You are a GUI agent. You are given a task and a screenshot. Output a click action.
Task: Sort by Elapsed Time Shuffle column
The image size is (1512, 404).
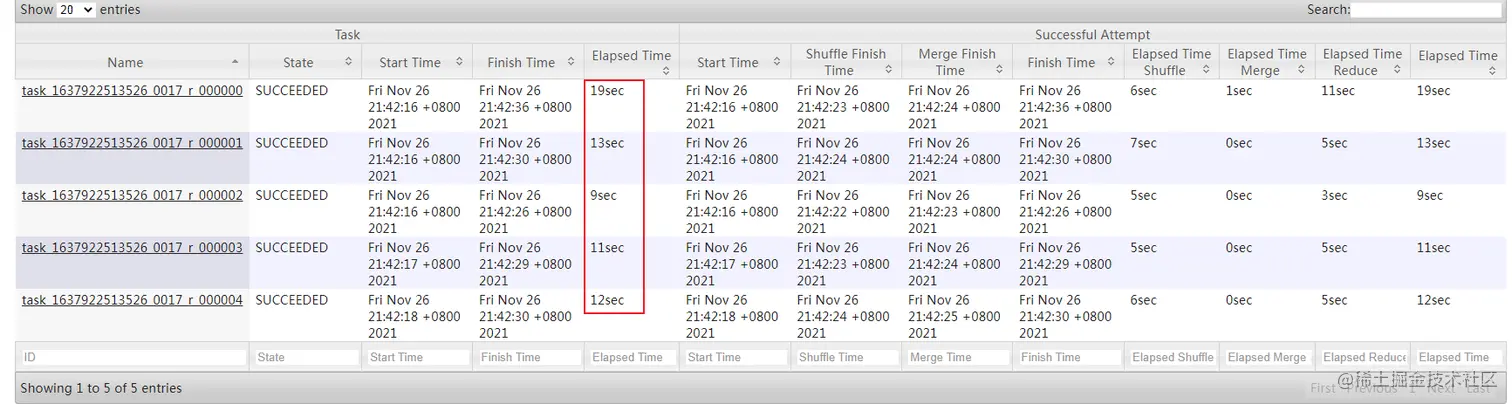[x=1171, y=62]
